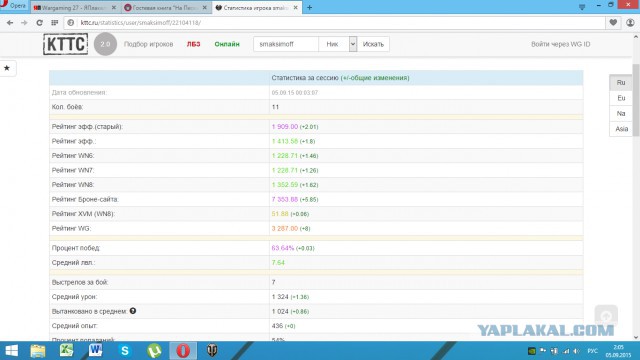
Task: Click Рейтинг WN6 value 1 228.71
Action: click(x=284, y=156)
